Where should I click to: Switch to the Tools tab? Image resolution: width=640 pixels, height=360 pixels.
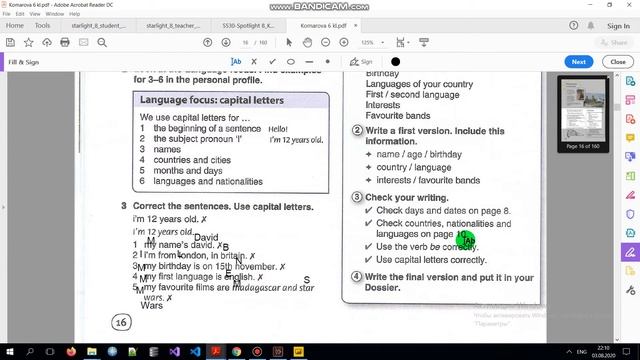[x=42, y=26]
